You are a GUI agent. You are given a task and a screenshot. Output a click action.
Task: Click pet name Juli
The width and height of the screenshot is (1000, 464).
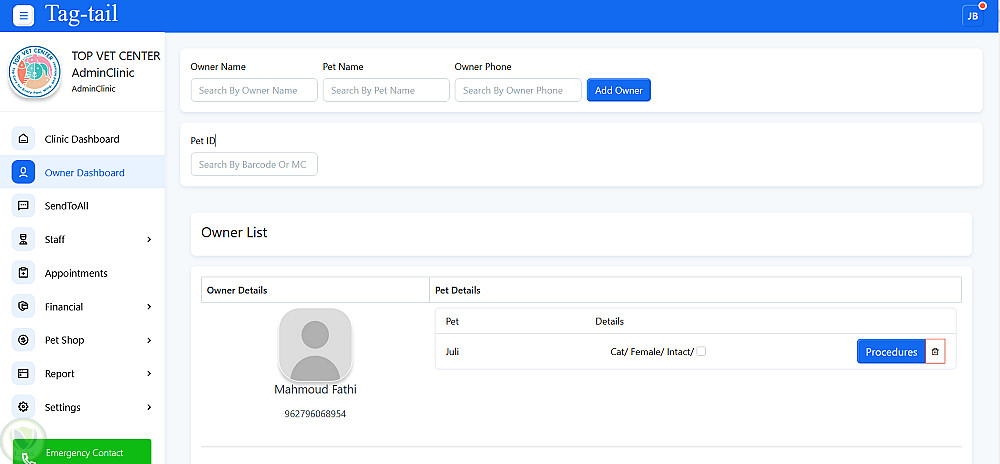click(452, 352)
